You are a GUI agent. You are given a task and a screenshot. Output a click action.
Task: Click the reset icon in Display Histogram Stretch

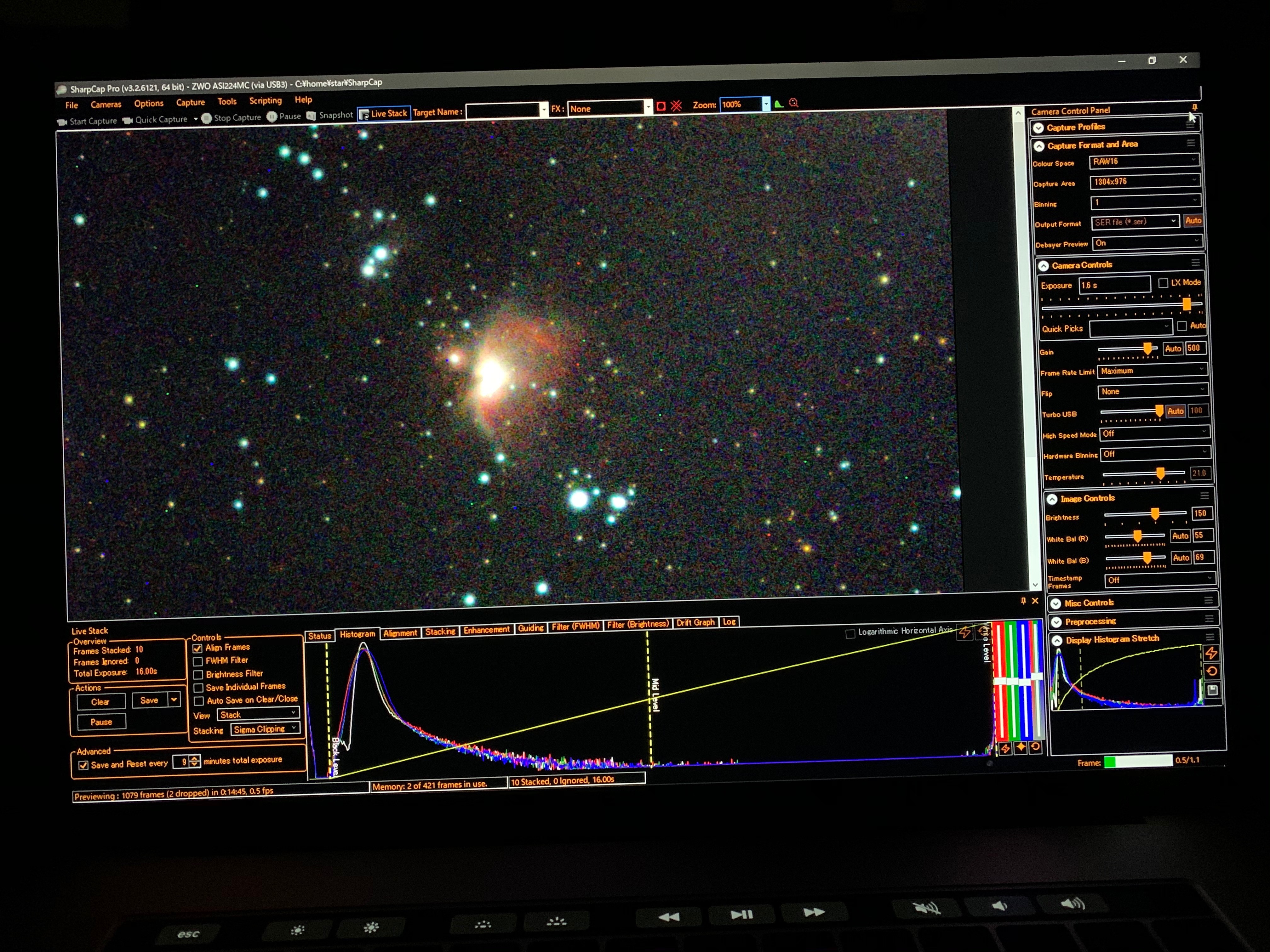click(x=1211, y=671)
